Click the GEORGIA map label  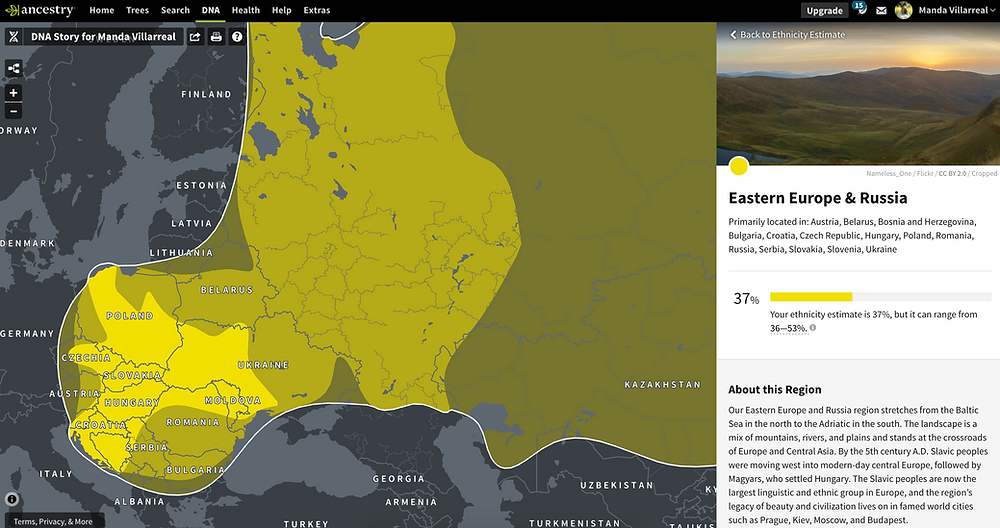(399, 478)
